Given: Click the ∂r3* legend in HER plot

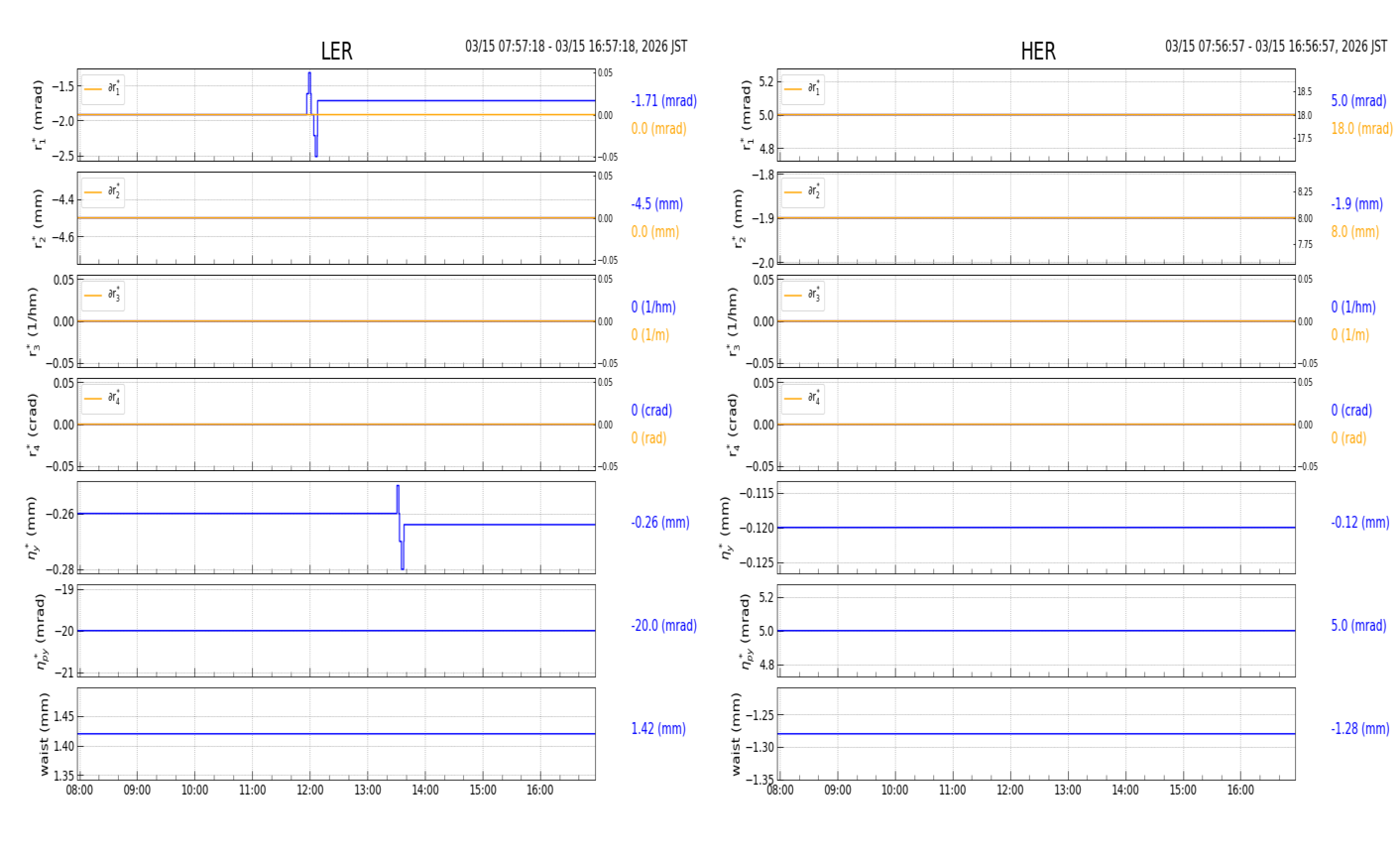Looking at the screenshot, I should [x=803, y=296].
